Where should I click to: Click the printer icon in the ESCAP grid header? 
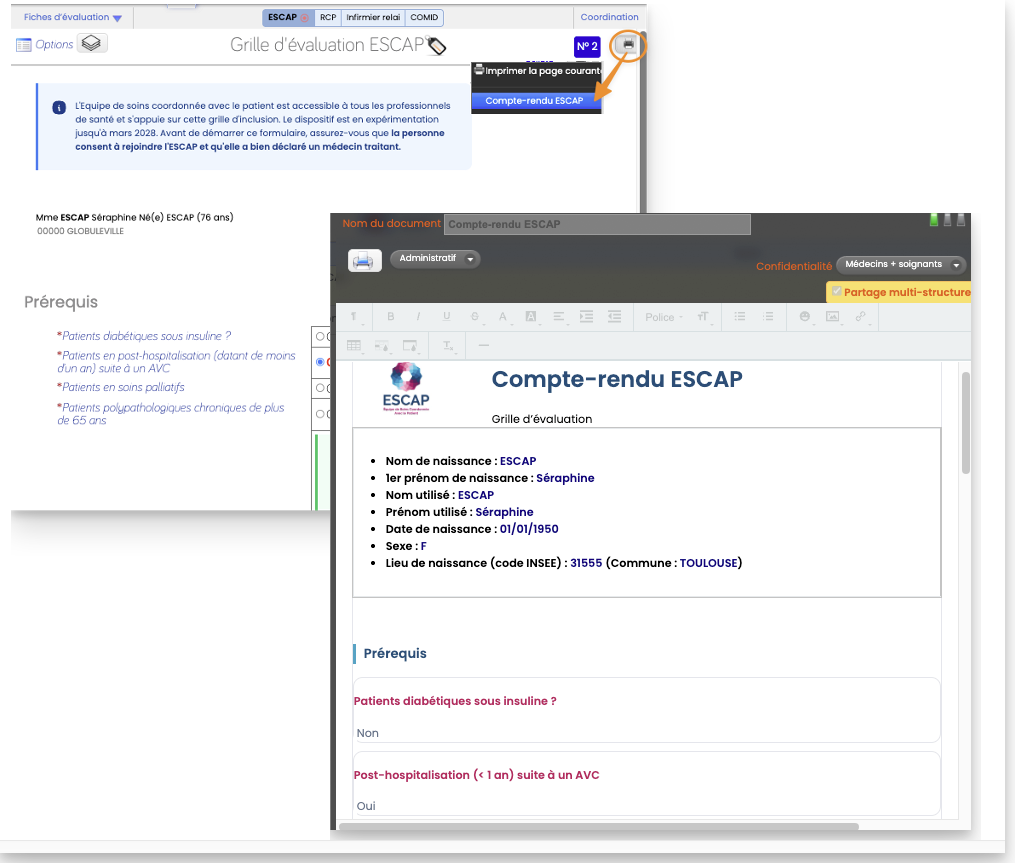point(628,45)
